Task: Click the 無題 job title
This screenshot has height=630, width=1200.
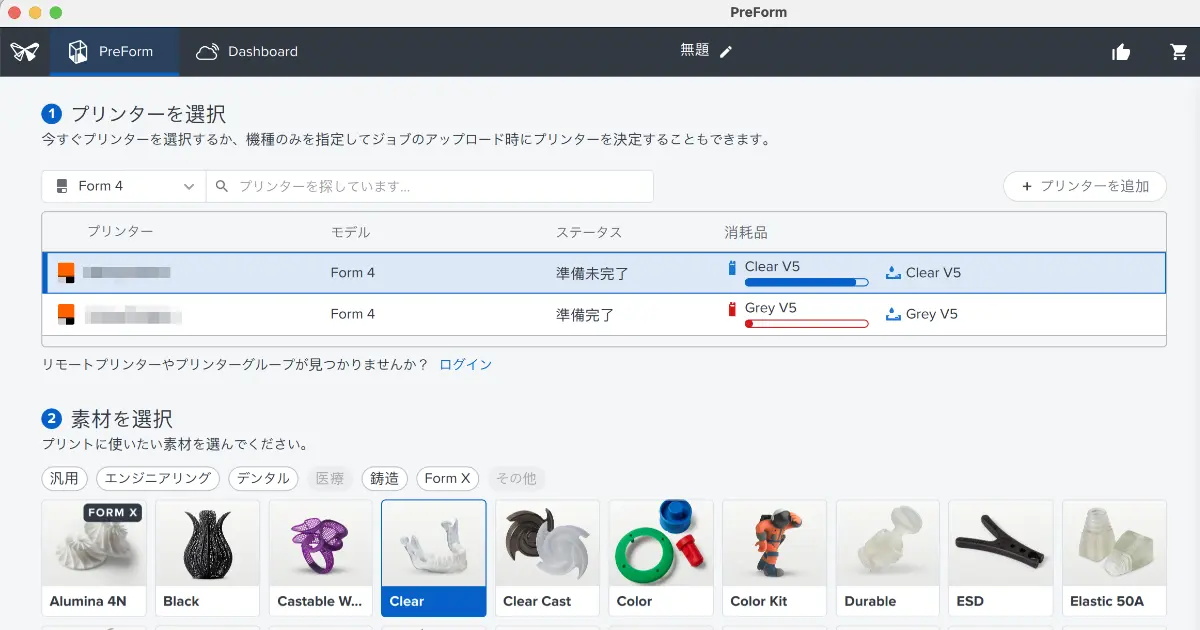Action: 694,51
